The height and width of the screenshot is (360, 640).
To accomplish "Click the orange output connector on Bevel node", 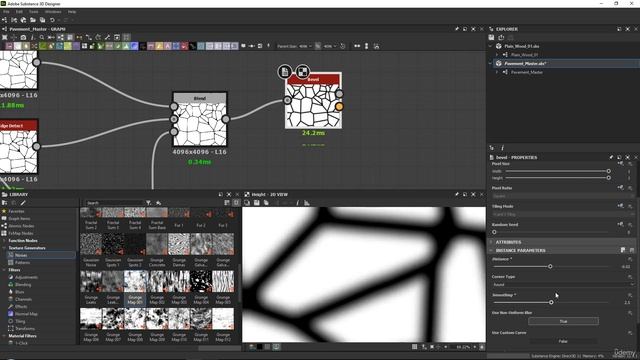I will tap(339, 107).
